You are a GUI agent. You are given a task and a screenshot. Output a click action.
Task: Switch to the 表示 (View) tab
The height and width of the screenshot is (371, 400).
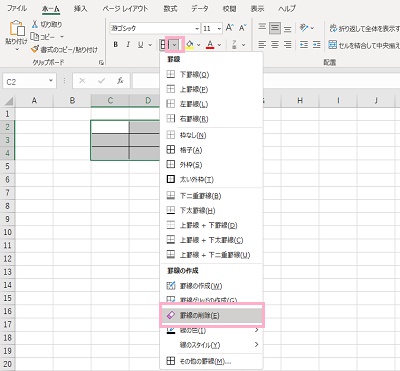click(257, 9)
